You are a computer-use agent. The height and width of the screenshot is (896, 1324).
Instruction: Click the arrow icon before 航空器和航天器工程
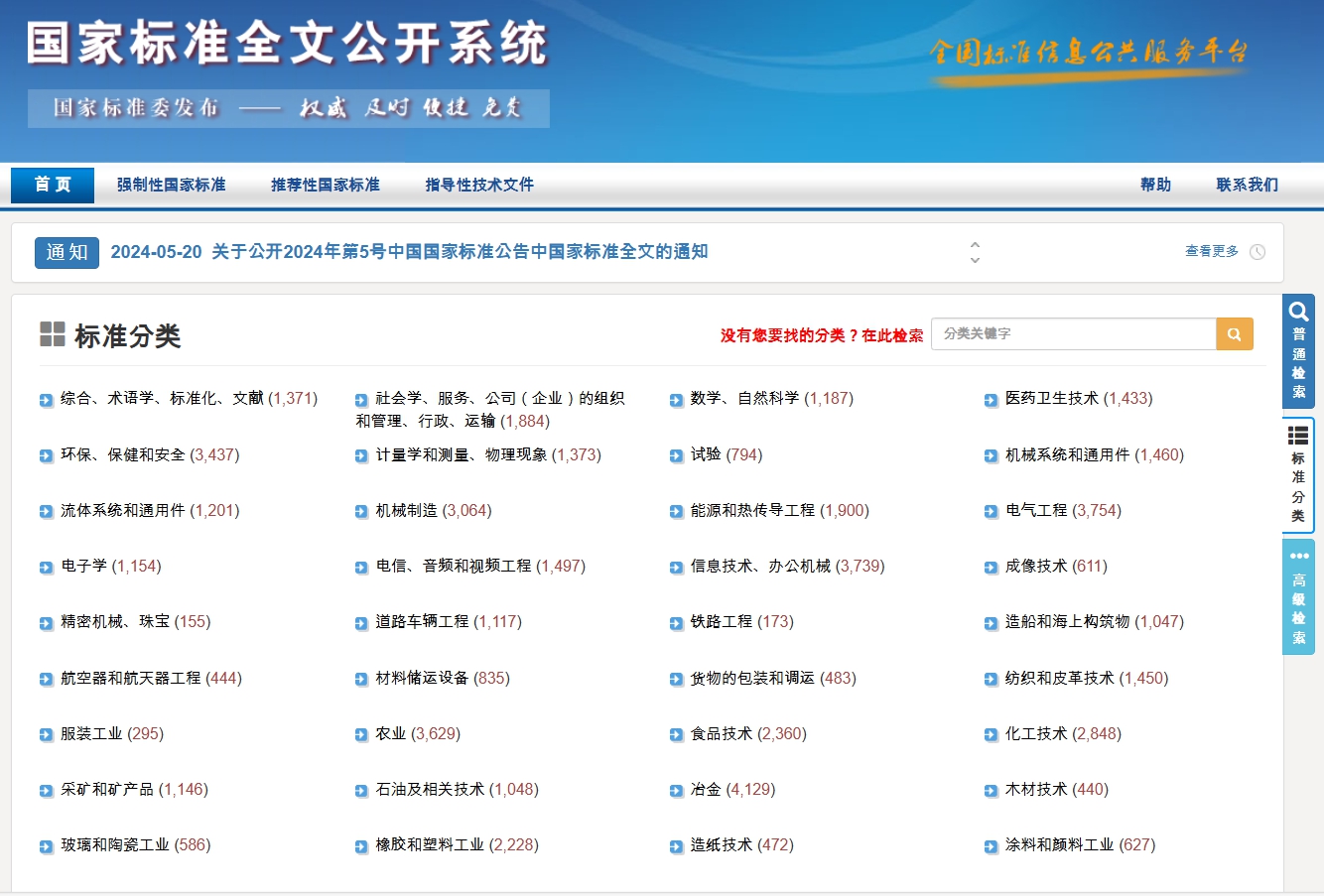47,680
